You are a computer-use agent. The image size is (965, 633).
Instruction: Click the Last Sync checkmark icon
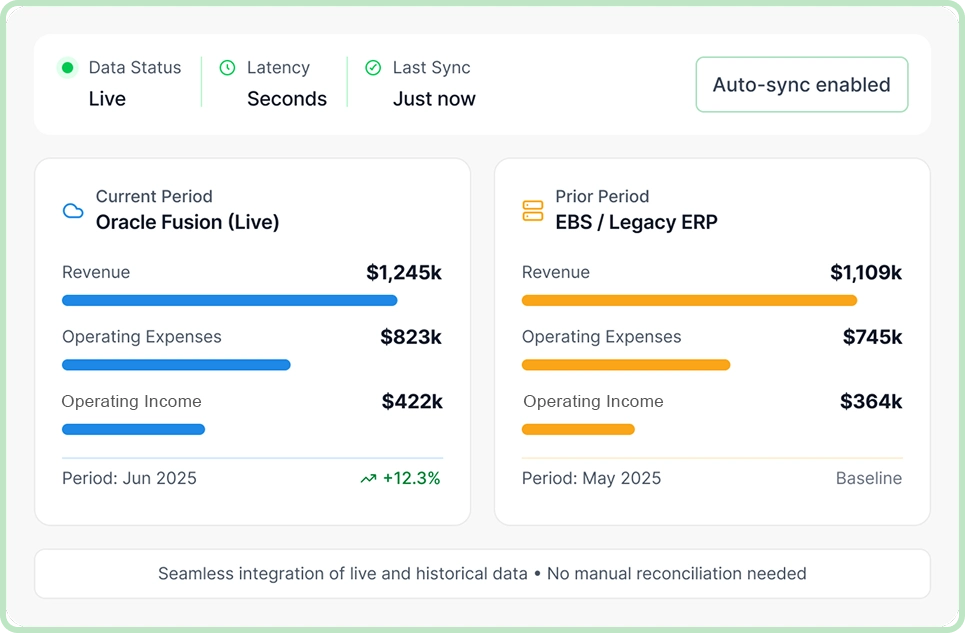[x=373, y=68]
